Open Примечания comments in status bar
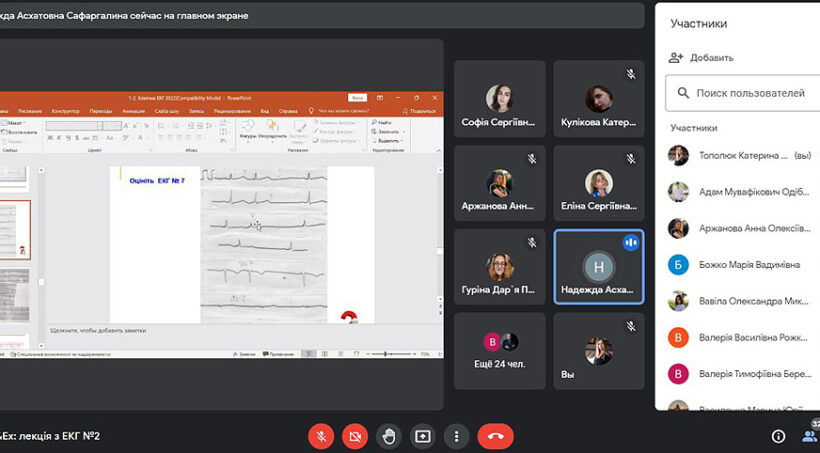 (278, 354)
